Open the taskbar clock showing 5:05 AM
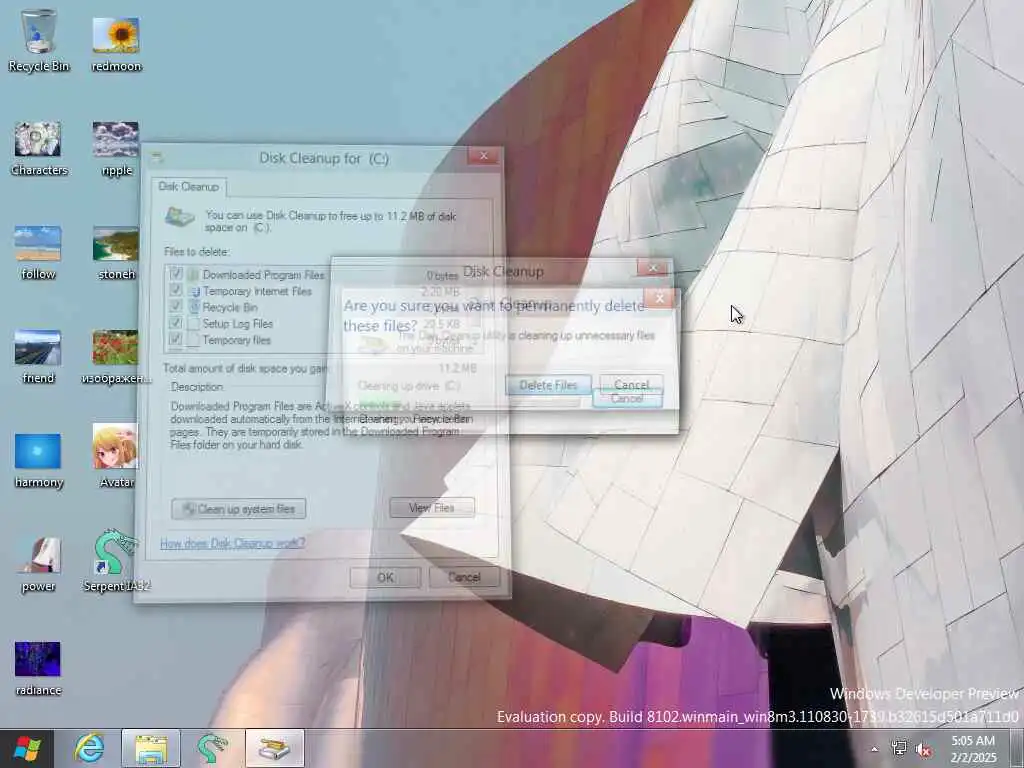 tap(974, 749)
